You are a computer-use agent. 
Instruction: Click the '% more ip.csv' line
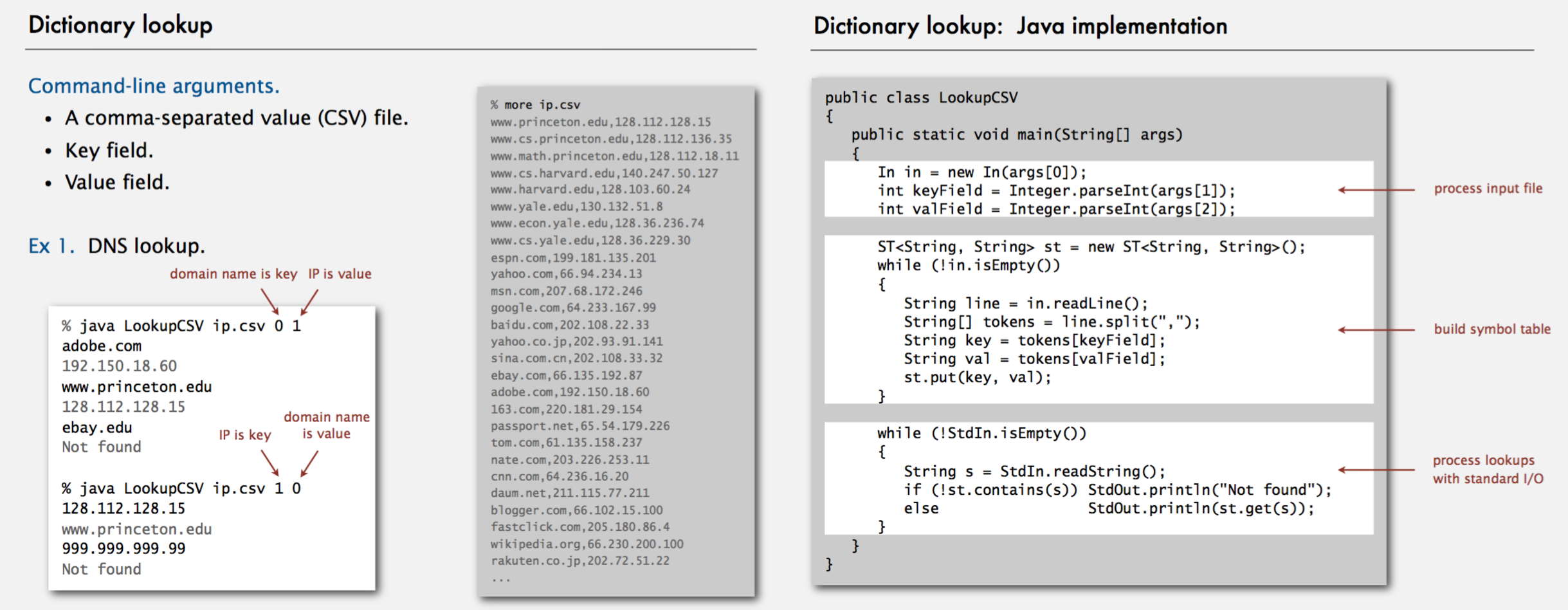[x=535, y=105]
